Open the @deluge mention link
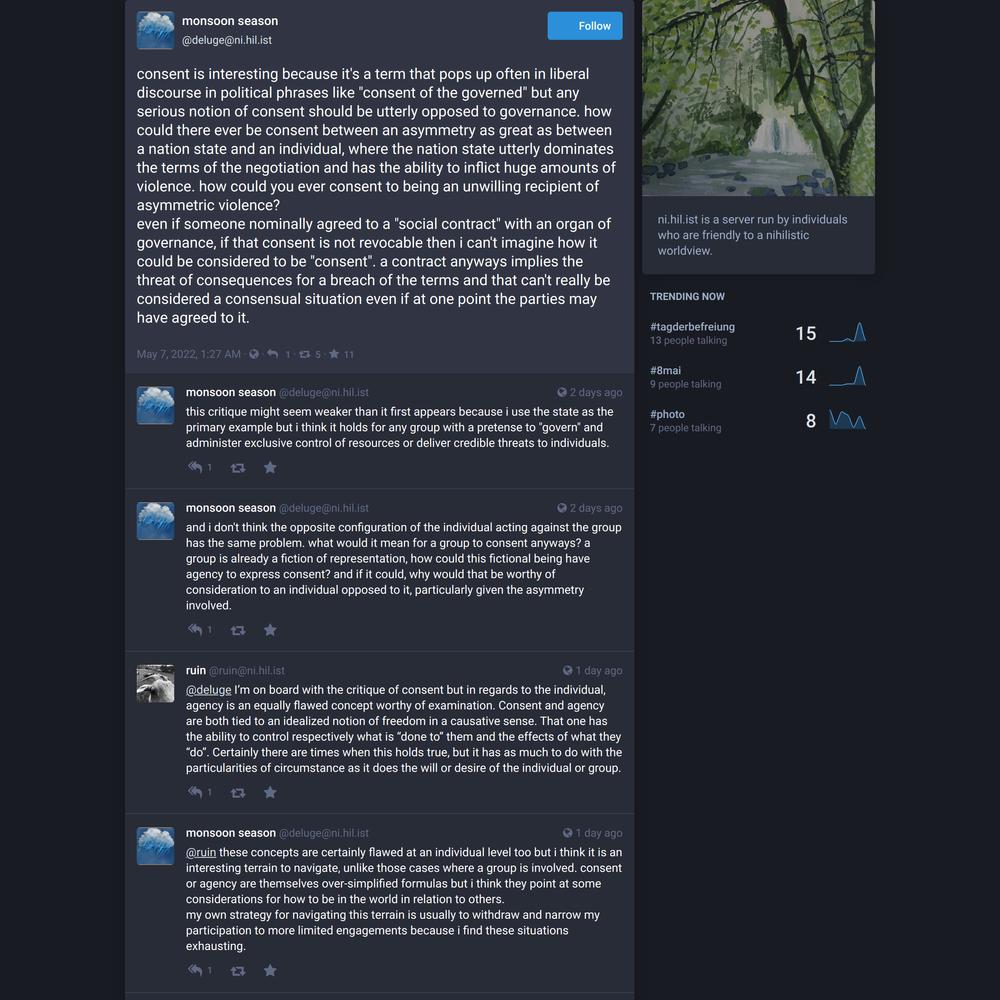This screenshot has height=1000, width=1000. pyautogui.click(x=209, y=690)
